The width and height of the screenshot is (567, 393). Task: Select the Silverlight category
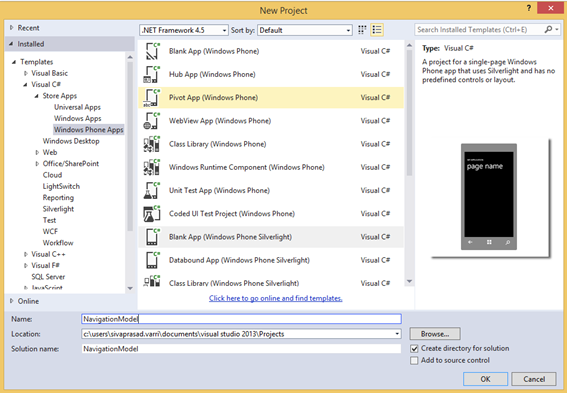tap(58, 209)
